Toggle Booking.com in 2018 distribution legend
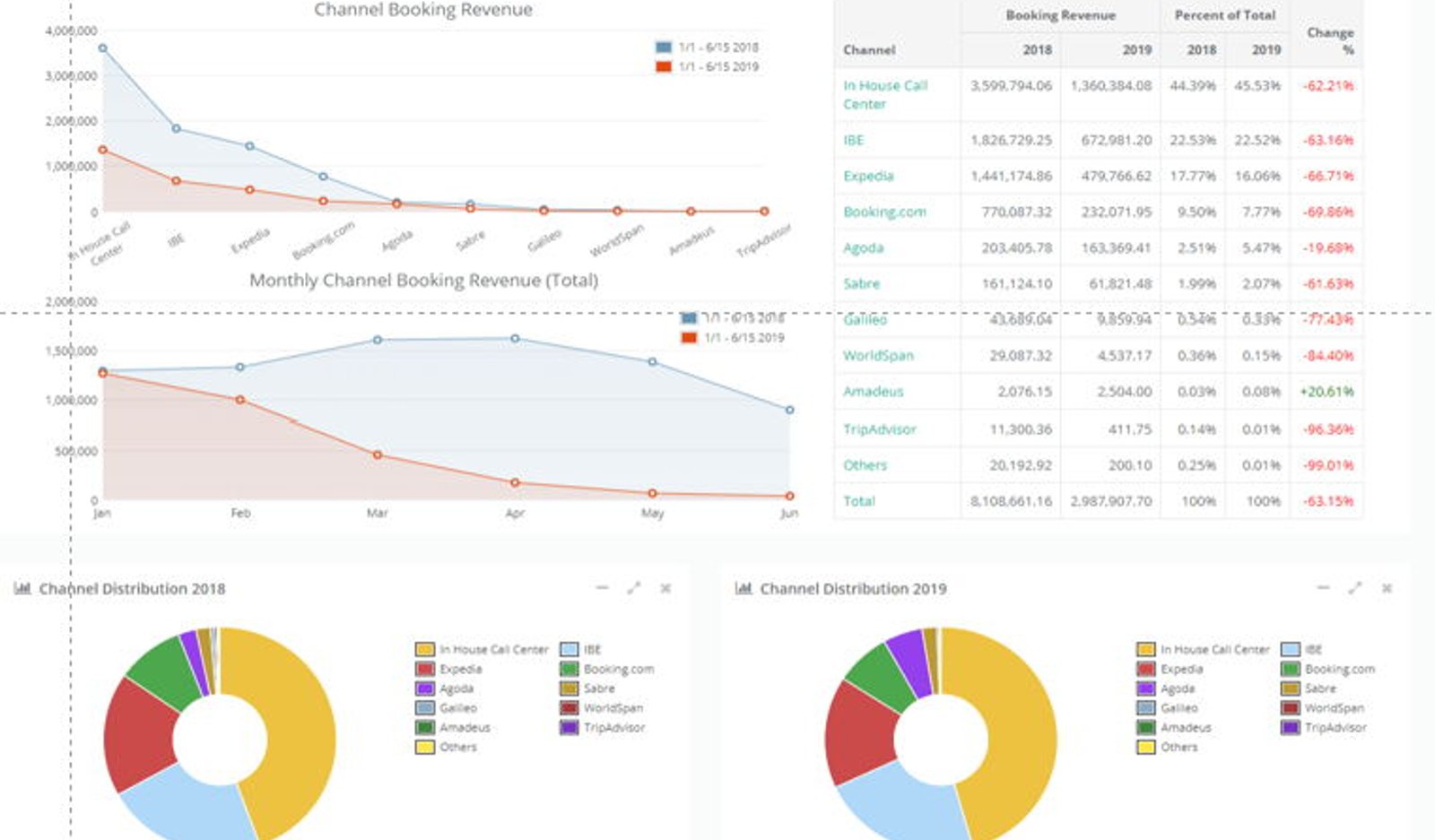Viewport: 1435px width, 840px height. [x=607, y=669]
